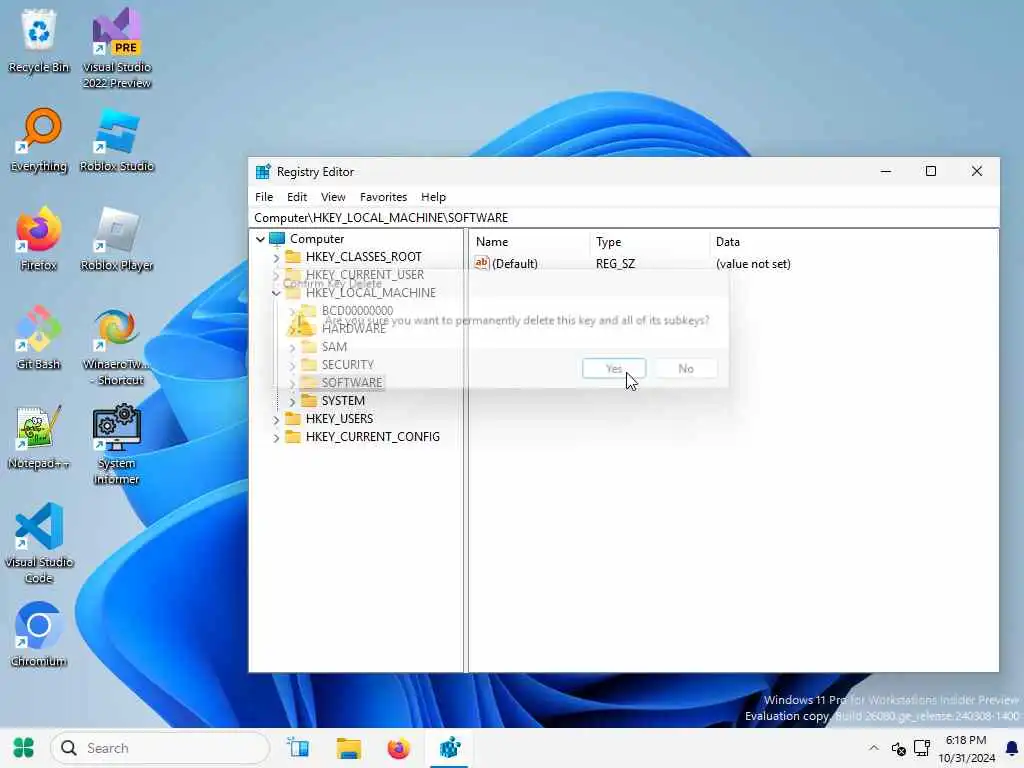Select the WinaeroTweaker shortcut icon
The image size is (1024, 768).
(117, 346)
